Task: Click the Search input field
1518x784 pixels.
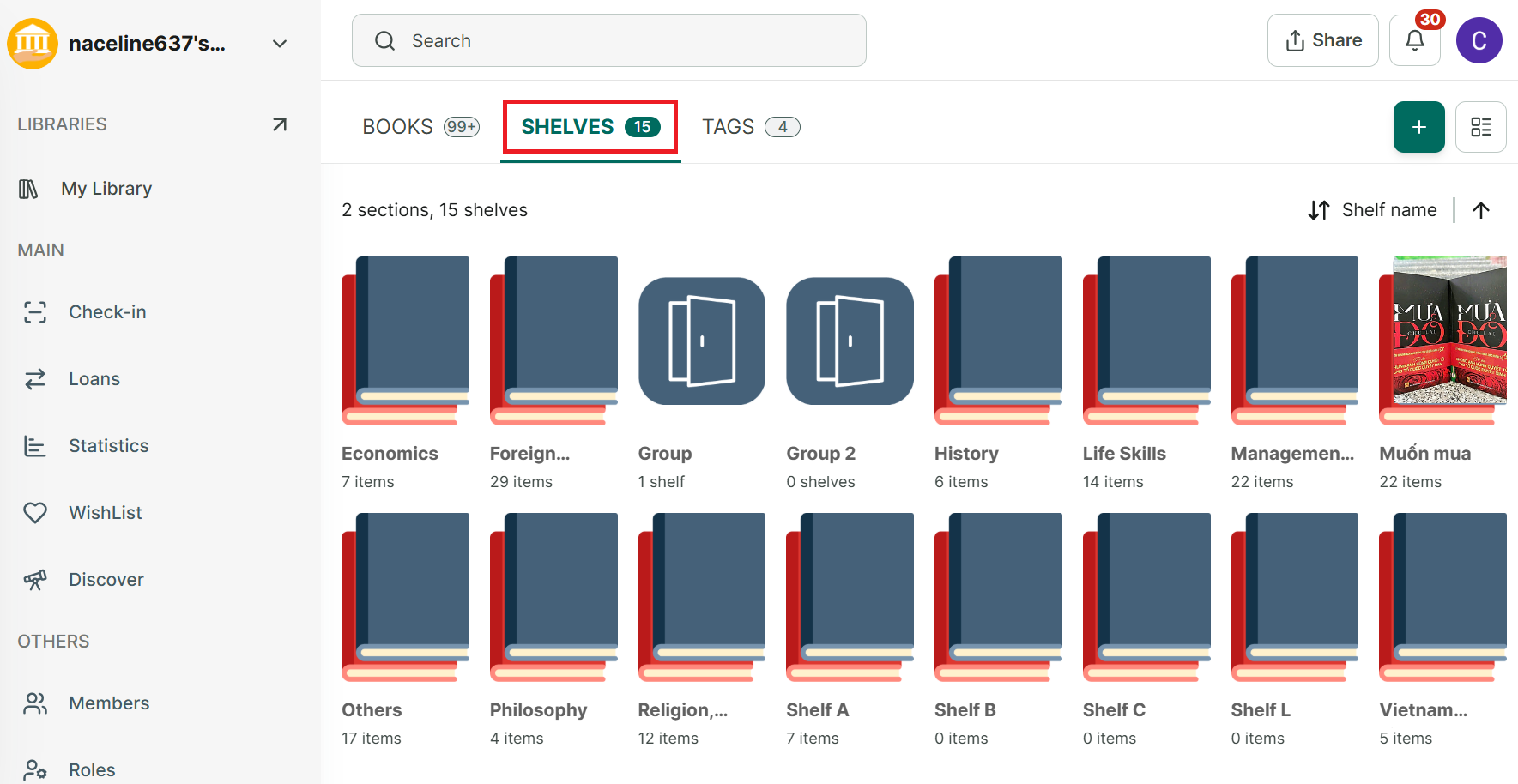Action: pos(608,40)
